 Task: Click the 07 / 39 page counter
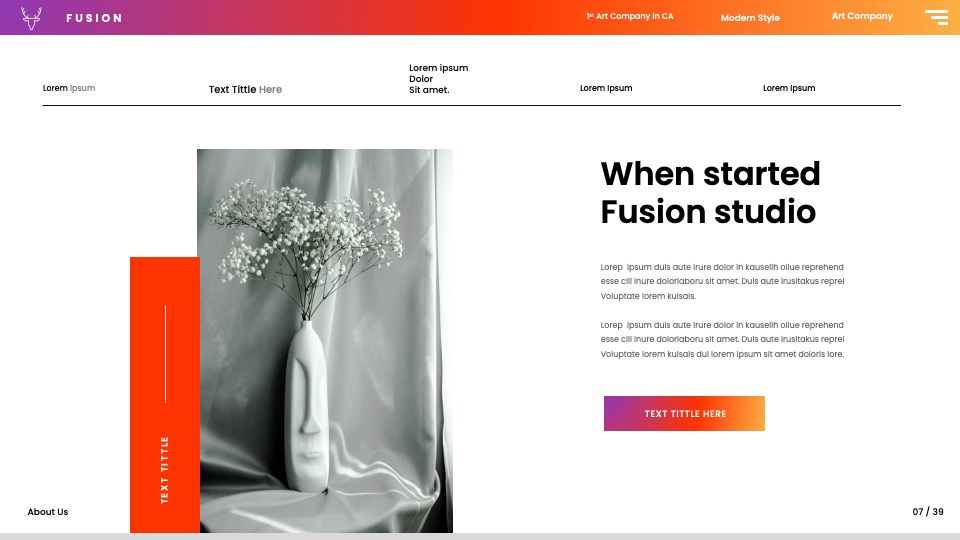928,512
